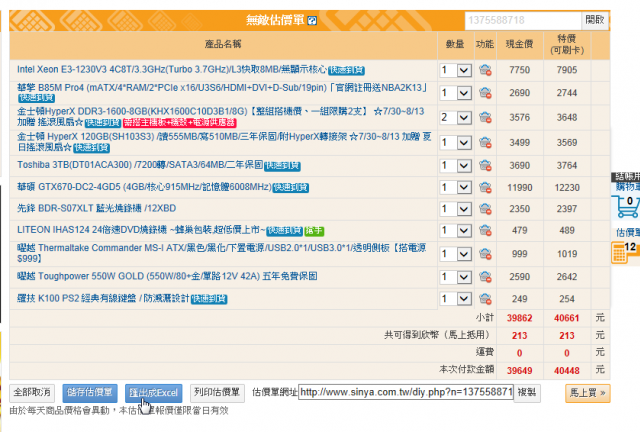Open the shopping cart sidebar icon

(626, 207)
